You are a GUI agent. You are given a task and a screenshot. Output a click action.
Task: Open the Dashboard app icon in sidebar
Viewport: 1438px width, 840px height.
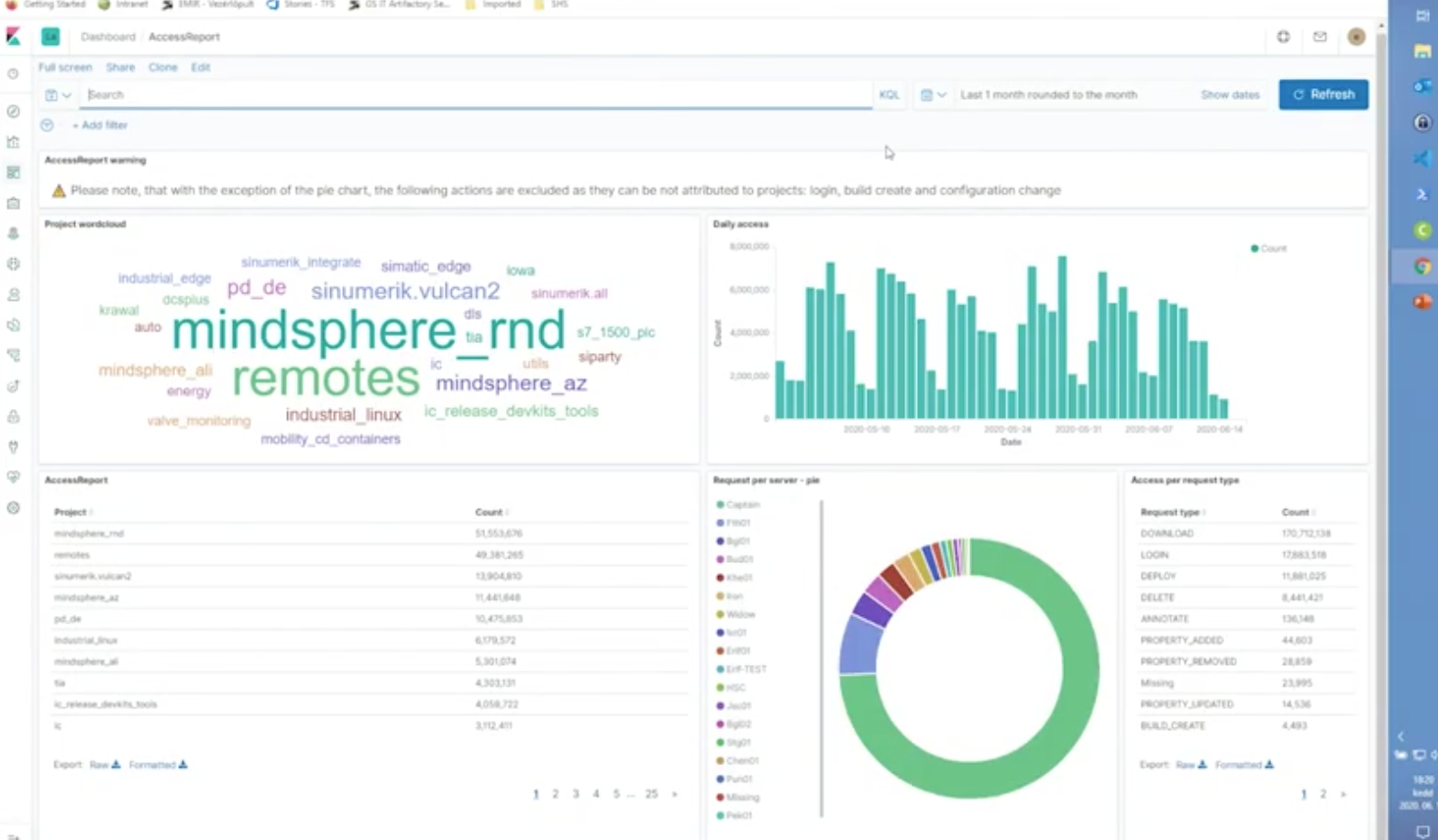13,172
